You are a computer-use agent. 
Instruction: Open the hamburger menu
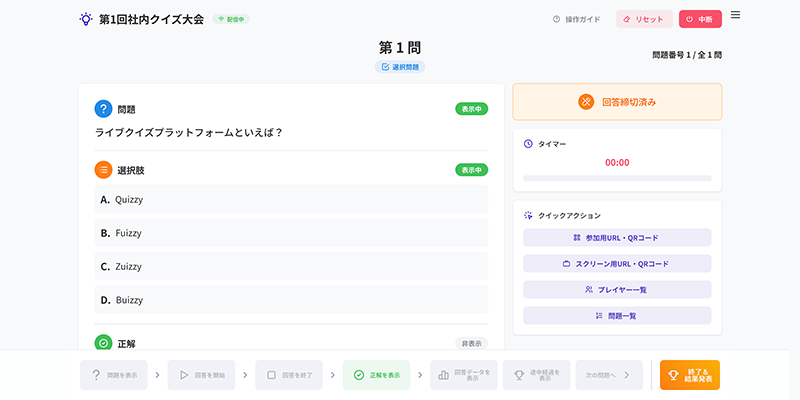735,15
